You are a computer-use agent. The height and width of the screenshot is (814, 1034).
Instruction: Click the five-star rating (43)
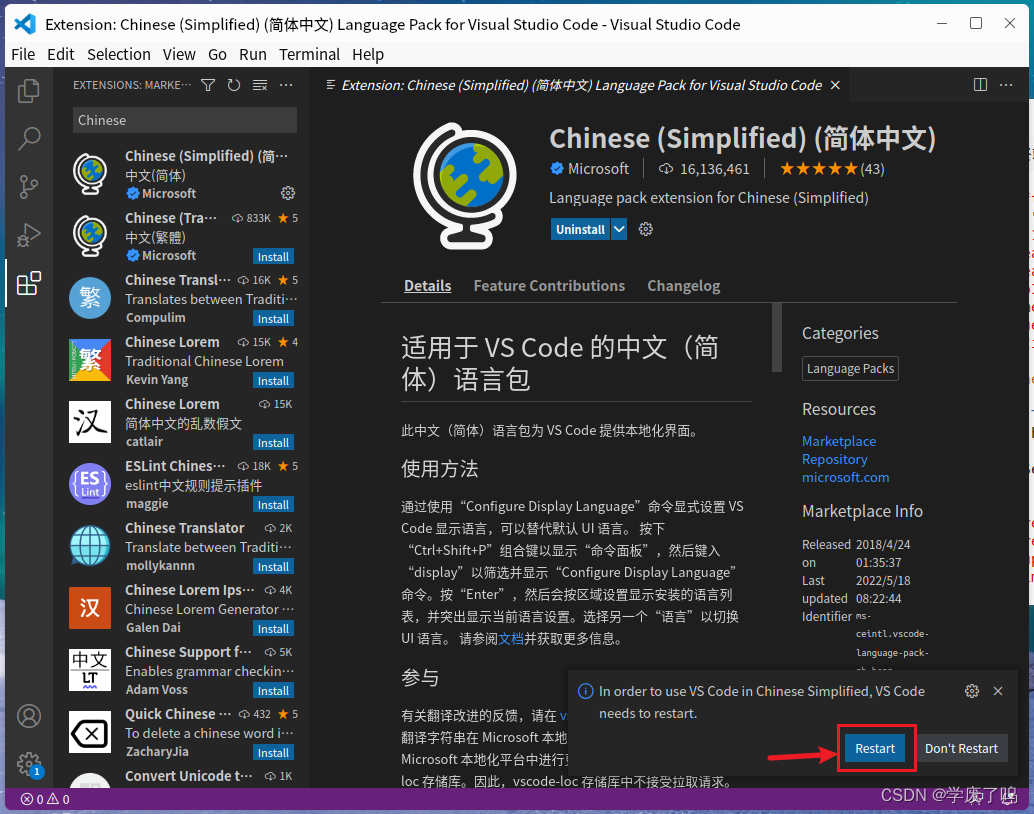pyautogui.click(x=832, y=169)
